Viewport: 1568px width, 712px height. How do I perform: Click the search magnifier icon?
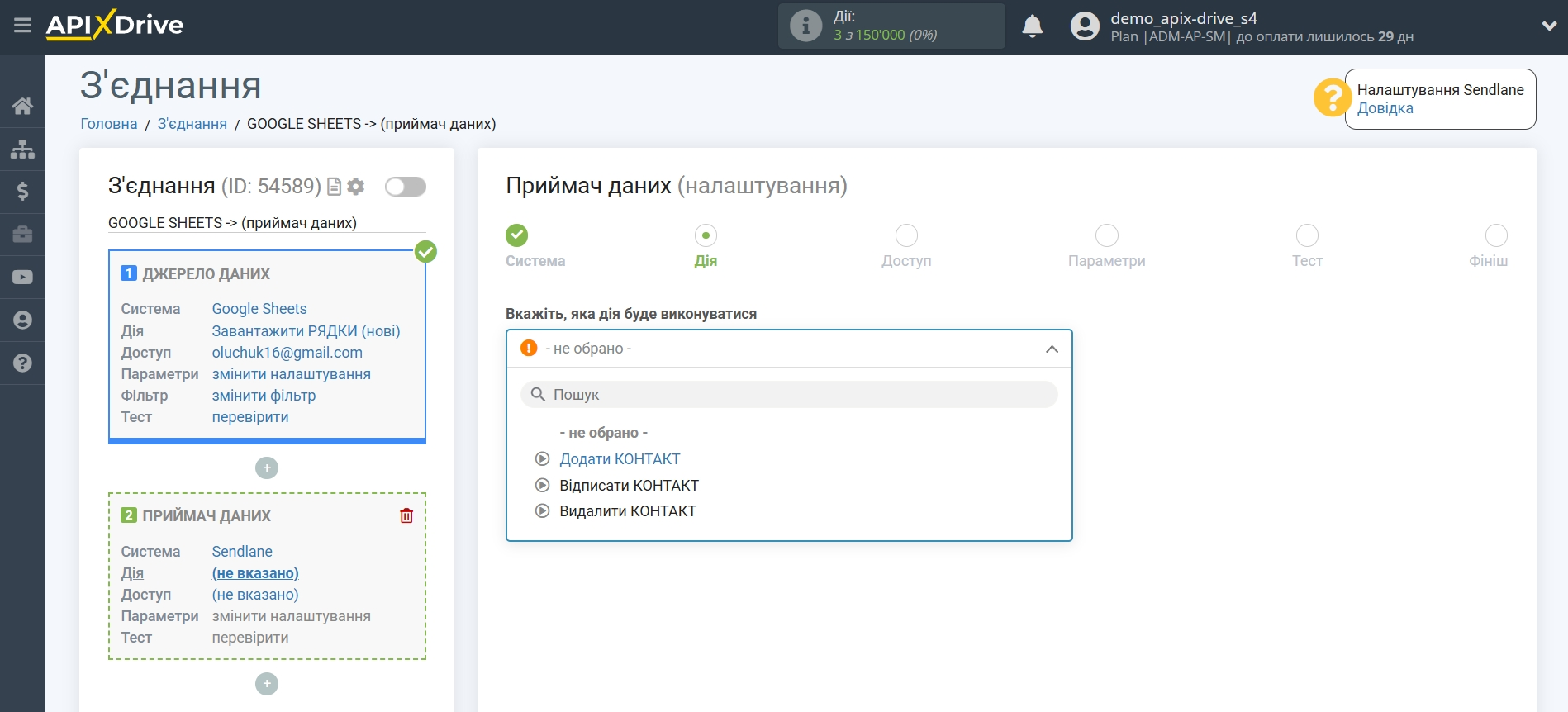coord(538,395)
